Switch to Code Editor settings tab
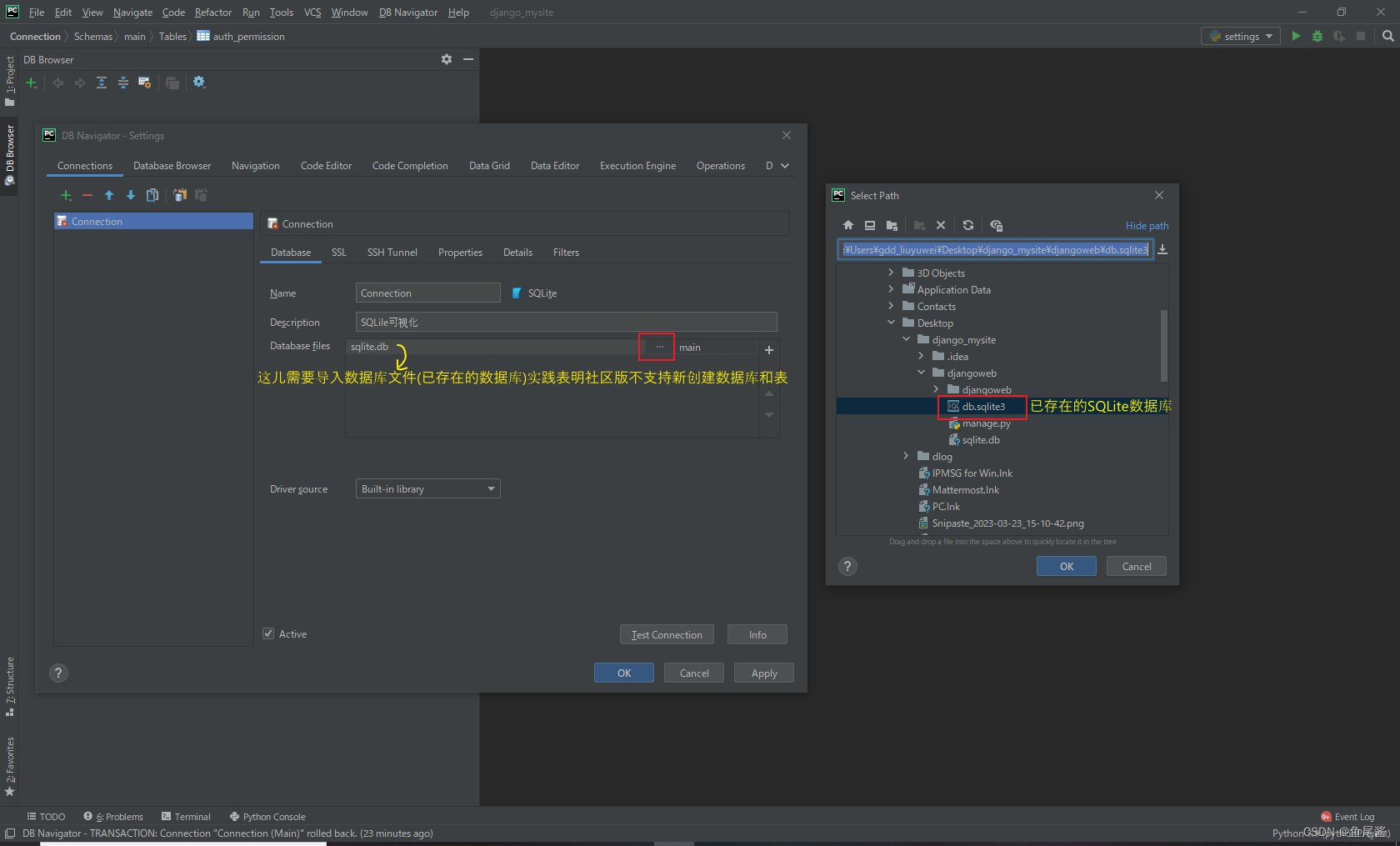Viewport: 1400px width, 846px height. point(326,166)
